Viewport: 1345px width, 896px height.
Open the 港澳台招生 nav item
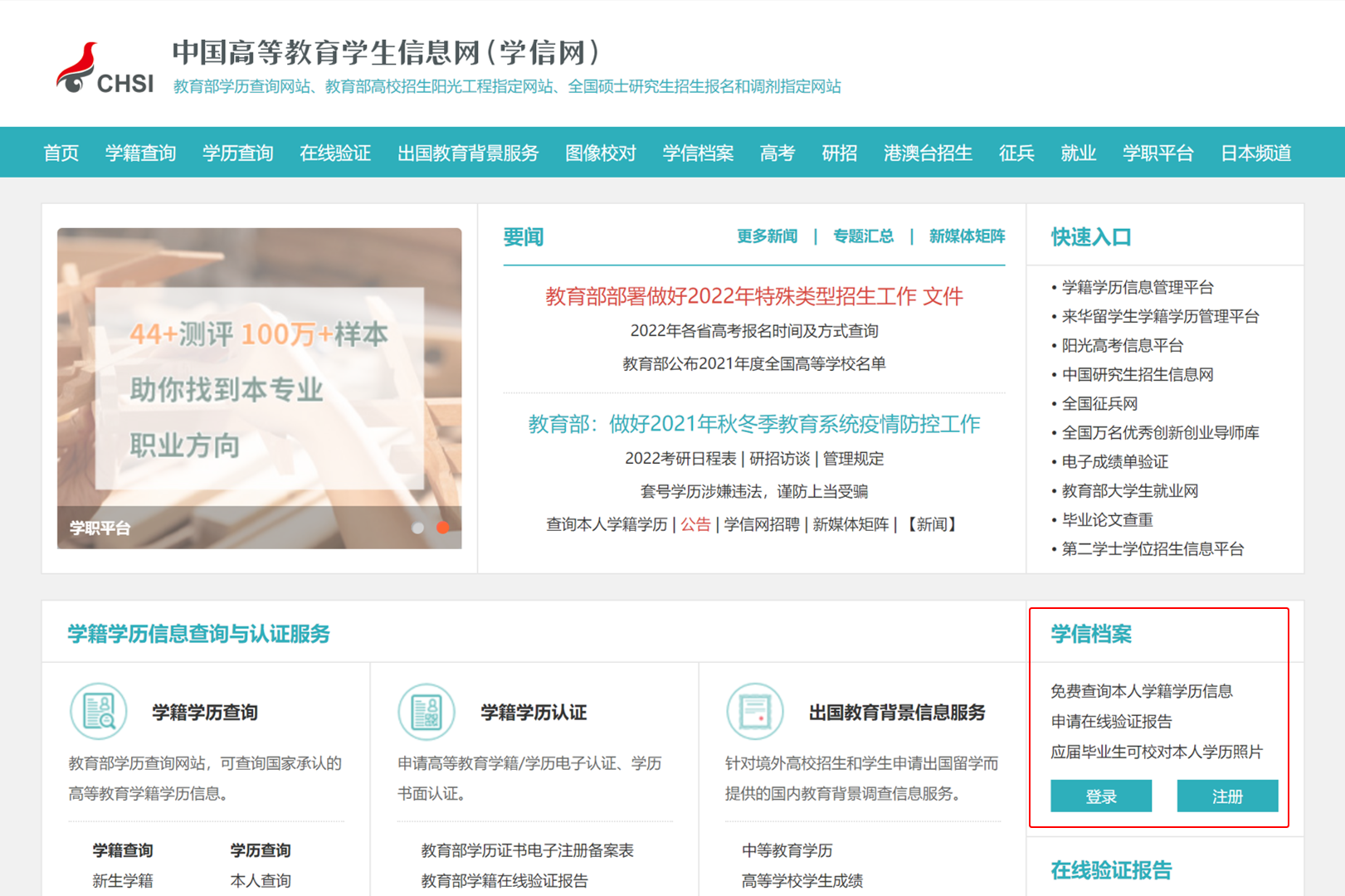pyautogui.click(x=928, y=153)
